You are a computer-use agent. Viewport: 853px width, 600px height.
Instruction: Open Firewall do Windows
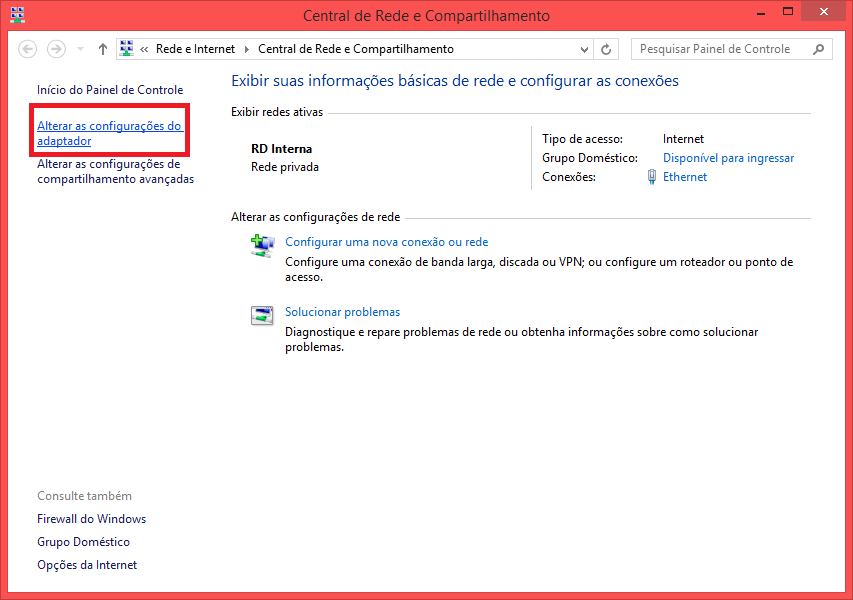(x=91, y=519)
